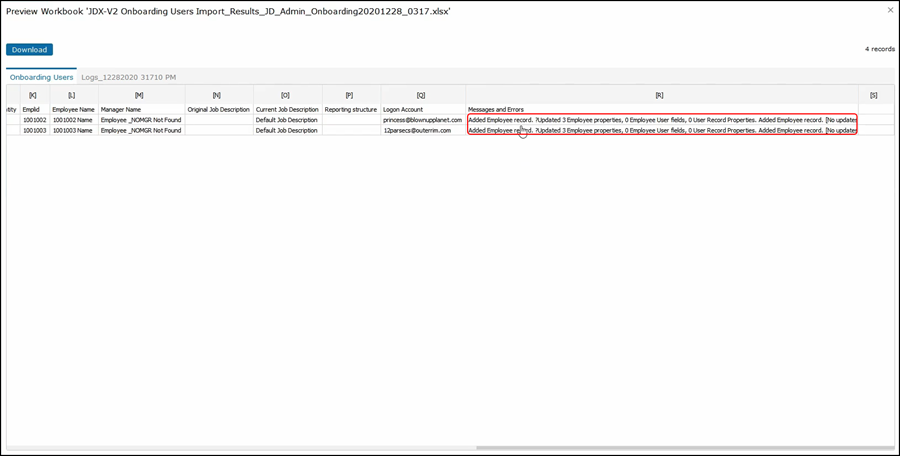This screenshot has width=900, height=457.
Task: Select the [L] column header
Action: [x=73, y=94]
